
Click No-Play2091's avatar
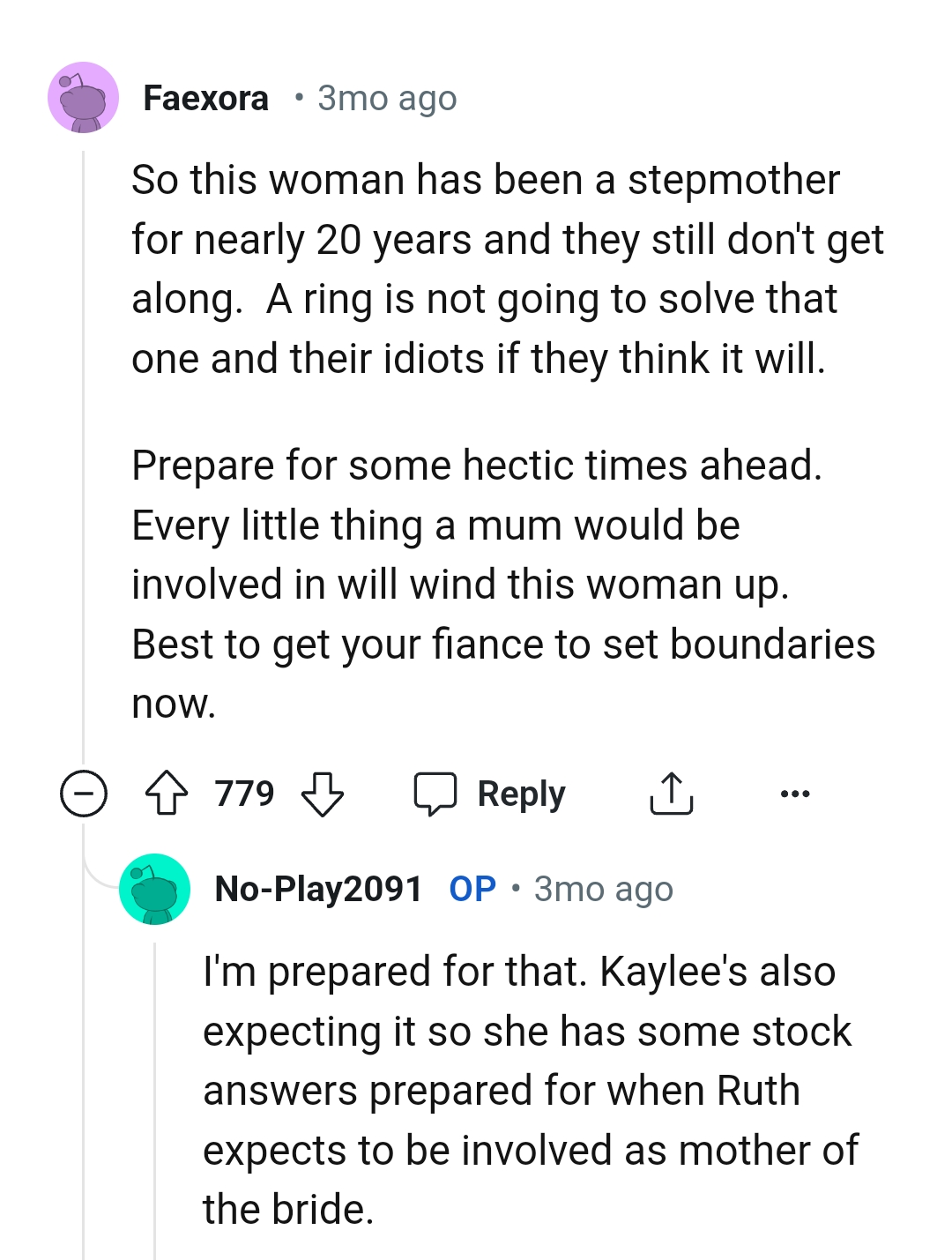pos(154,889)
